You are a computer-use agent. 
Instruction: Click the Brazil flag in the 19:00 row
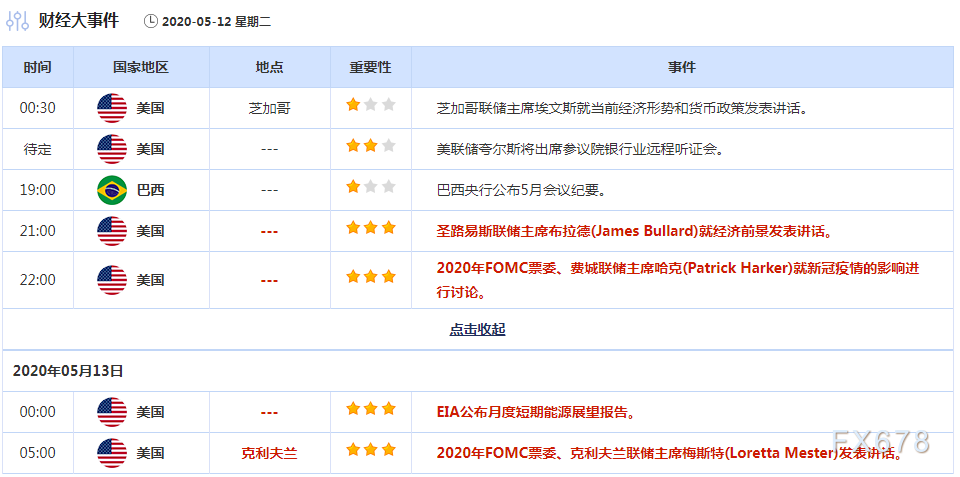(112, 190)
